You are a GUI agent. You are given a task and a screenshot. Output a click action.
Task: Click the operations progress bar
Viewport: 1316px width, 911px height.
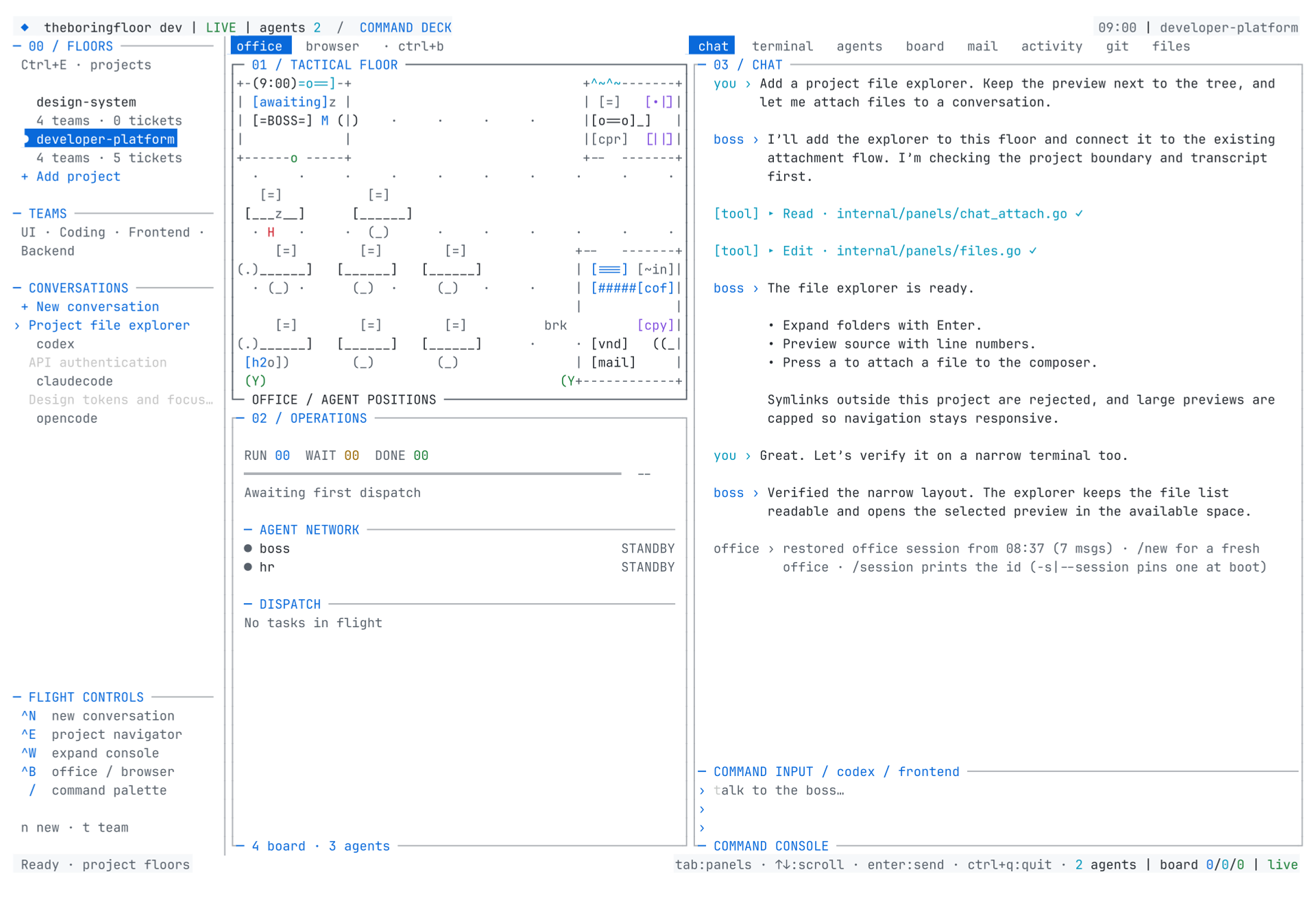[x=432, y=474]
